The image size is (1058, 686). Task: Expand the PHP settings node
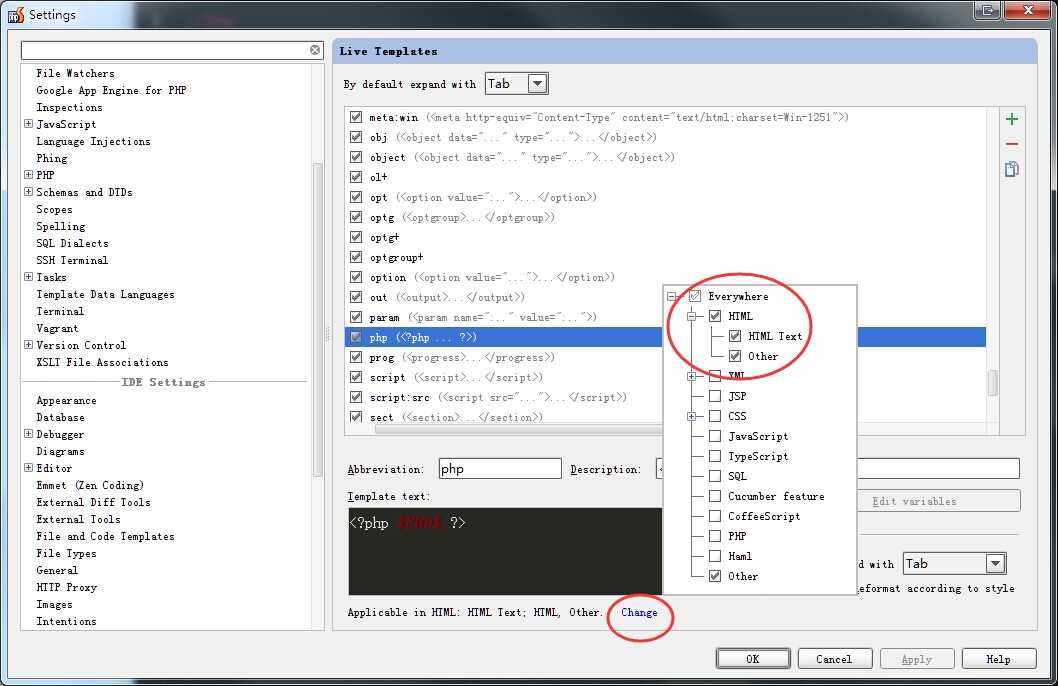click(28, 174)
